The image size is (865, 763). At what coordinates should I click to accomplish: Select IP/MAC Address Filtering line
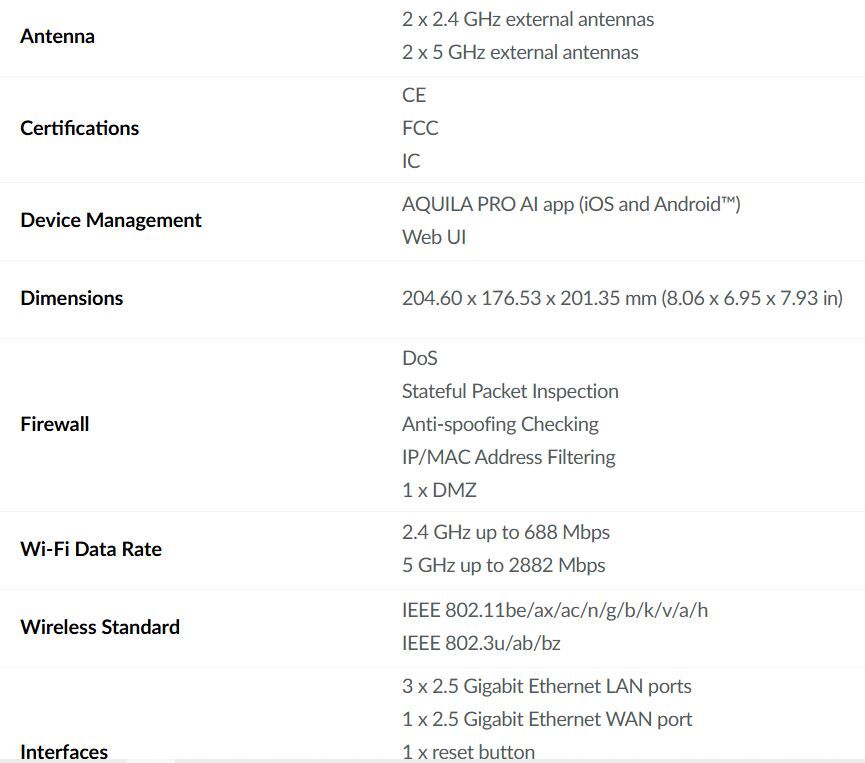[x=508, y=457]
